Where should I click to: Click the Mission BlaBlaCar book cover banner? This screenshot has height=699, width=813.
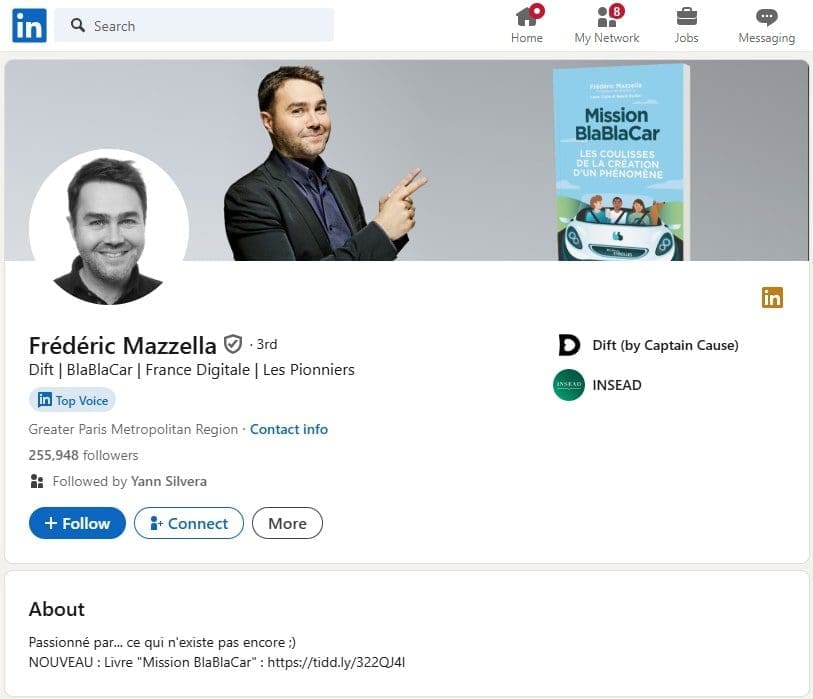621,162
